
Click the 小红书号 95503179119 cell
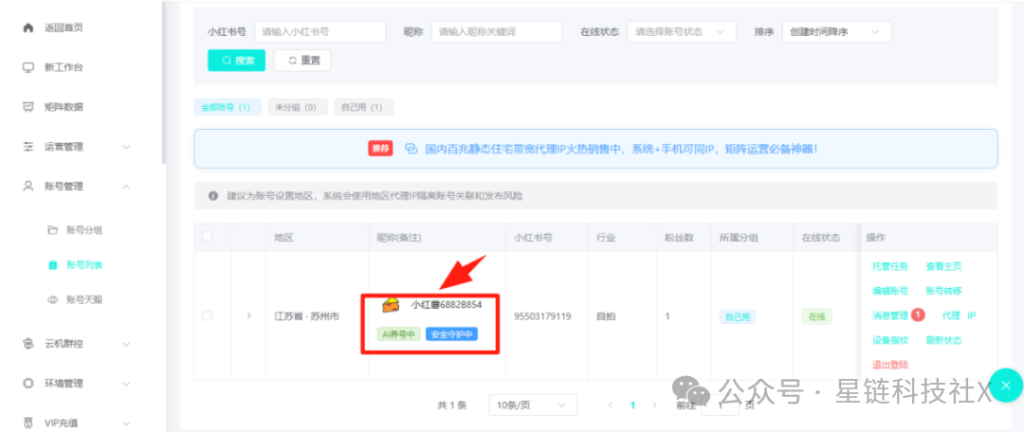click(x=543, y=316)
